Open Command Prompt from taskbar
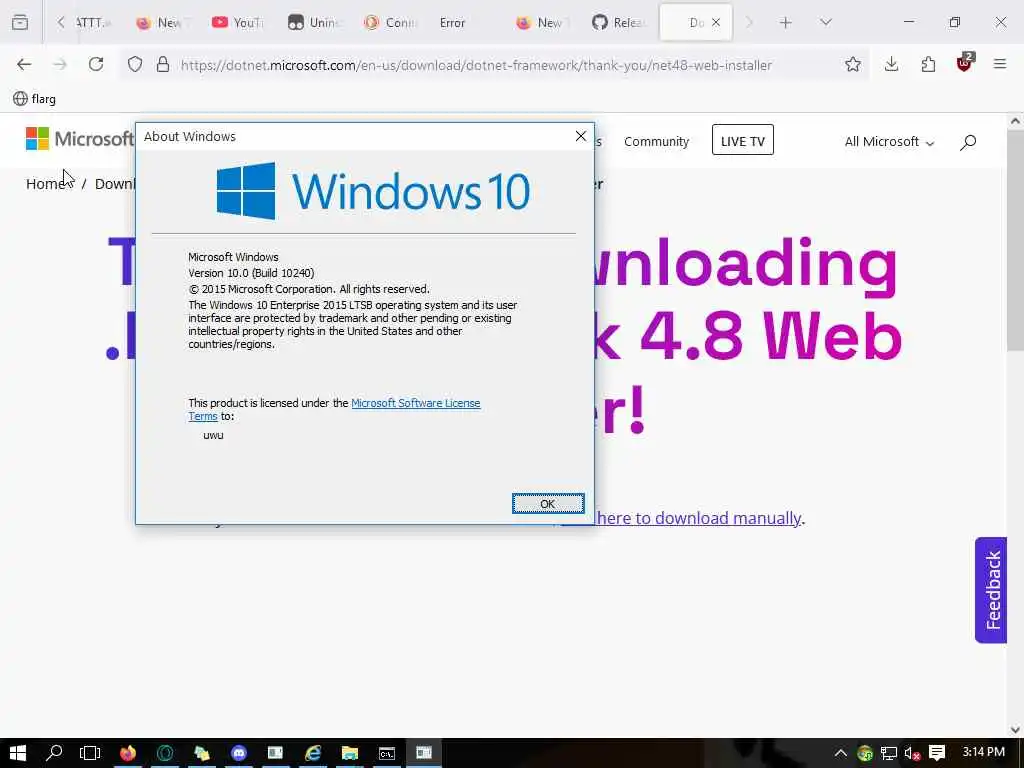Viewport: 1024px width, 768px height. click(x=387, y=753)
